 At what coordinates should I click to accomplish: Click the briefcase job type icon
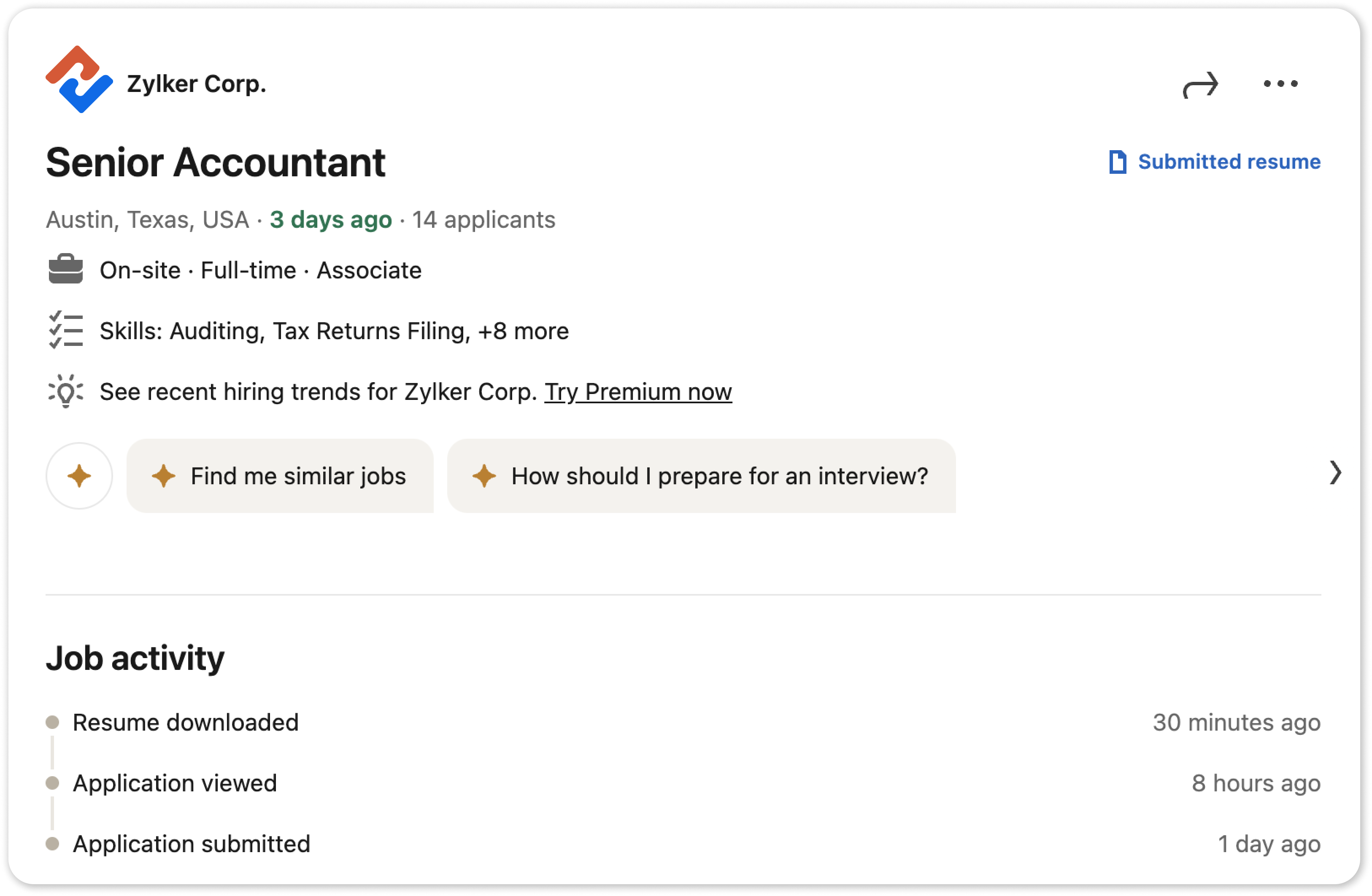[66, 269]
